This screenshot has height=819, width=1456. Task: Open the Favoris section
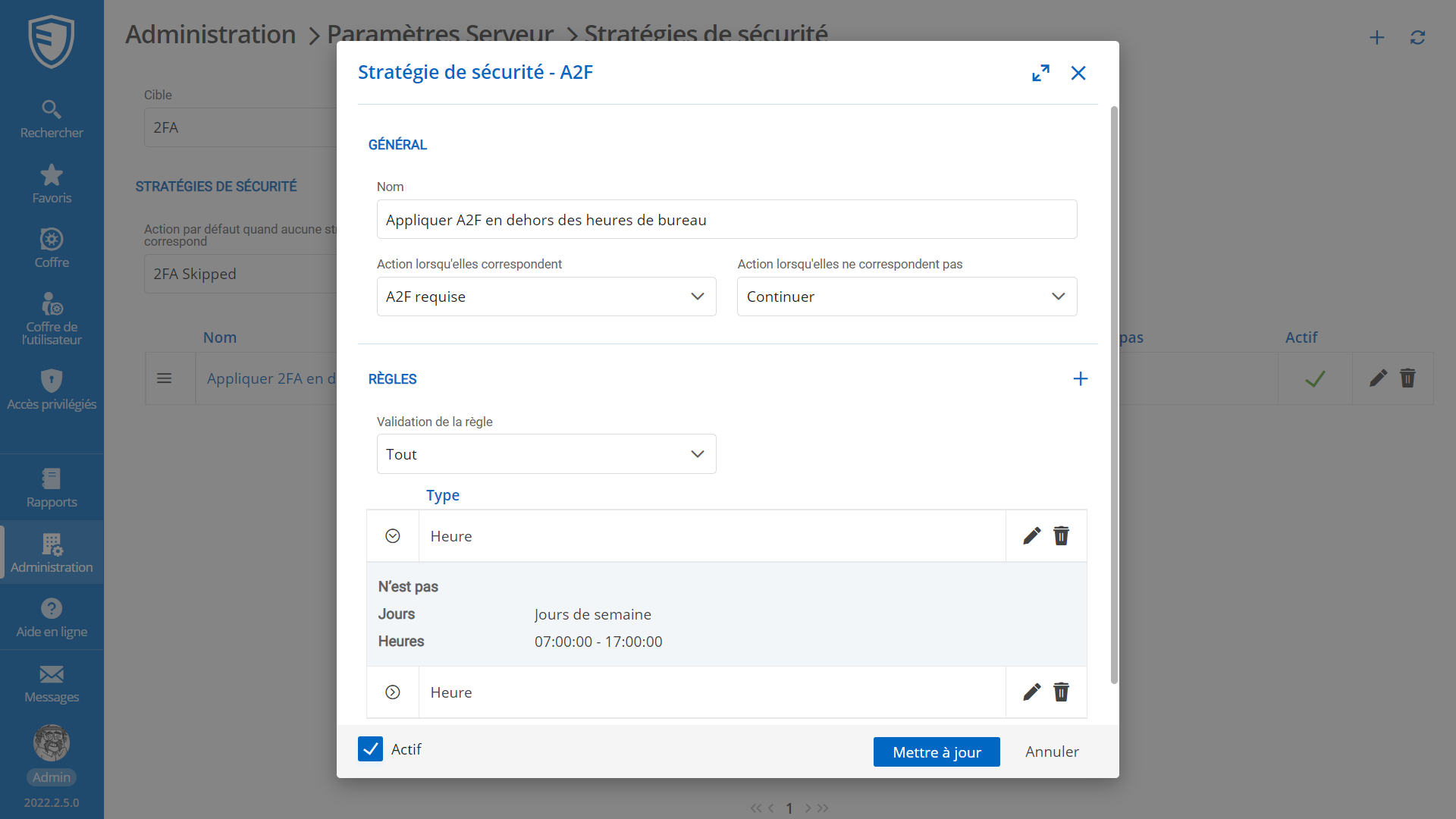[51, 184]
